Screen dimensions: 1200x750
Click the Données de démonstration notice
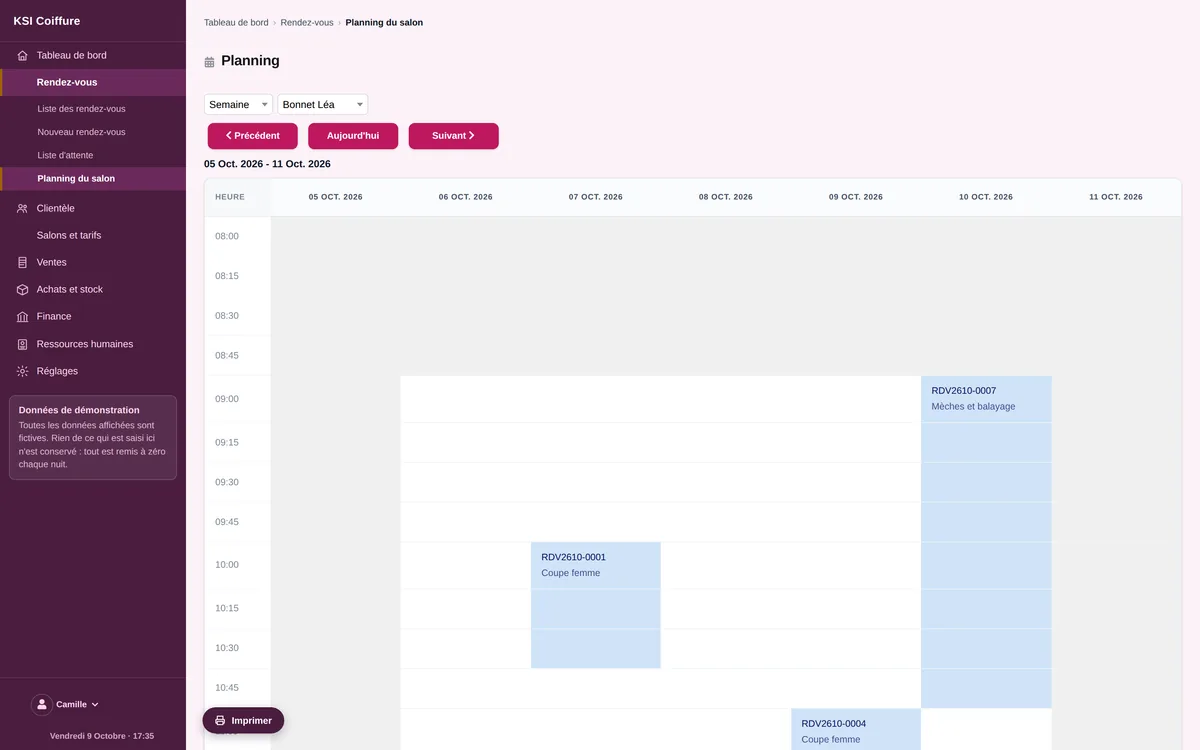pos(93,437)
